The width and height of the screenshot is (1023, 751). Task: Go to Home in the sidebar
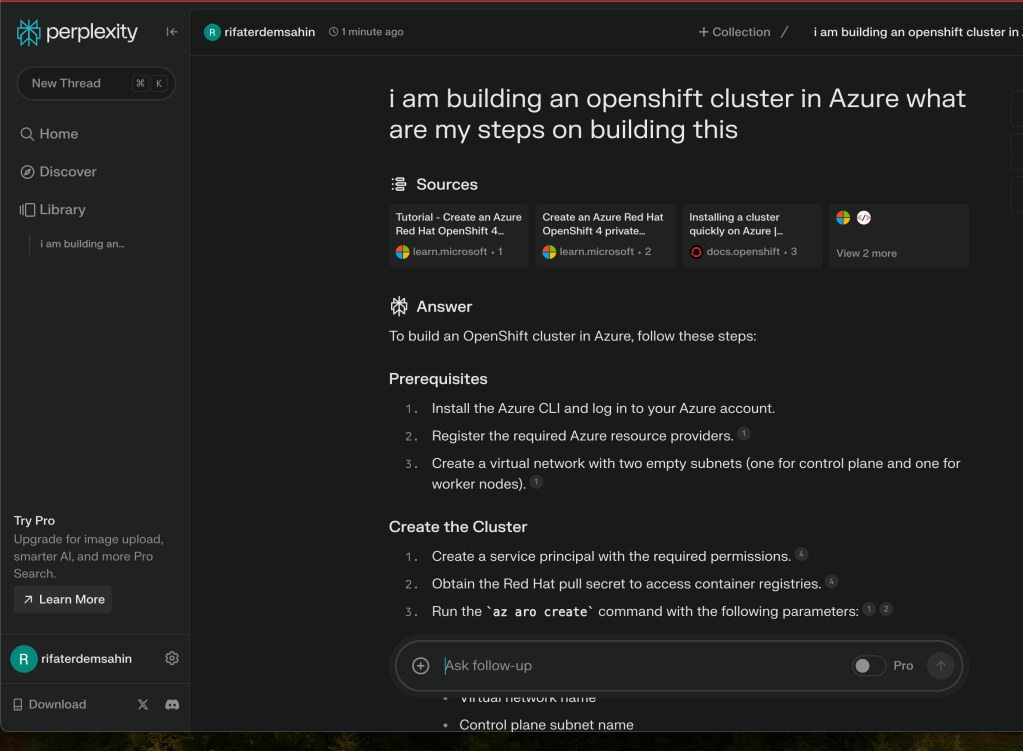(49, 134)
